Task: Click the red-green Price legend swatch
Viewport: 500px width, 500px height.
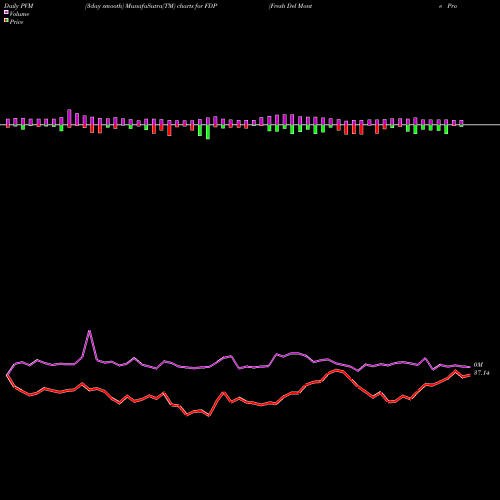Action: point(6,21)
